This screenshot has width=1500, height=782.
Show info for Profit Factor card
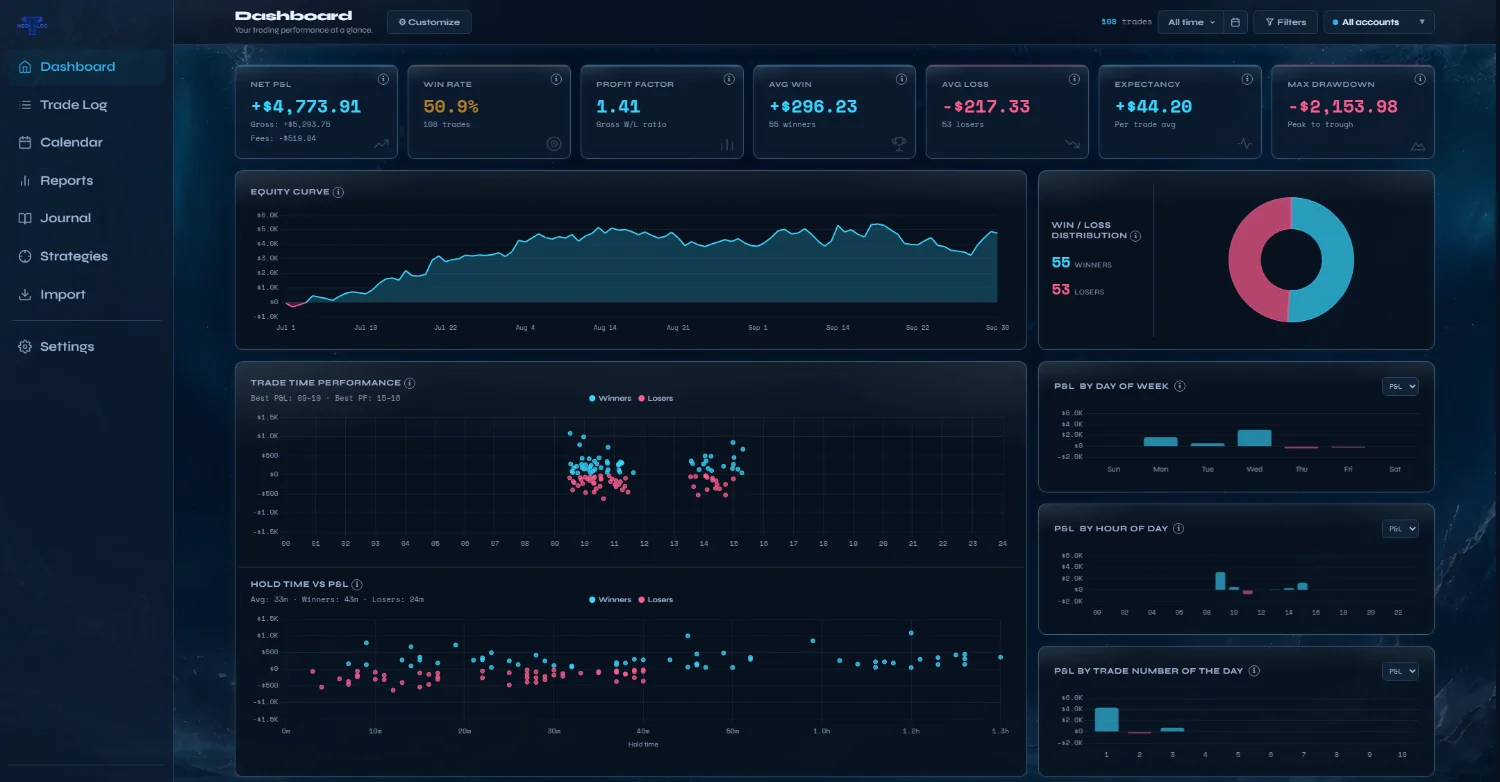click(729, 79)
